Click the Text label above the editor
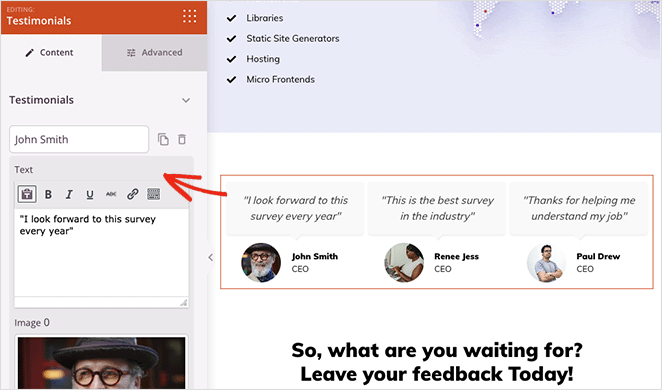 (x=24, y=170)
